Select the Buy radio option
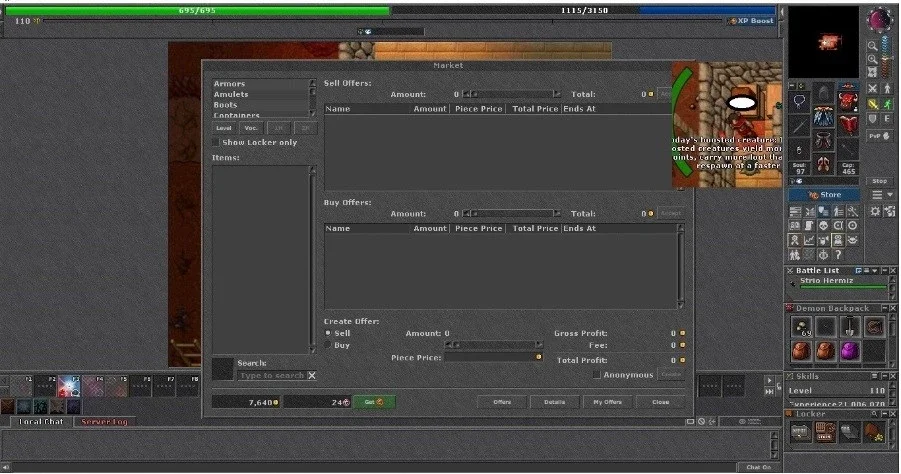 [328, 345]
